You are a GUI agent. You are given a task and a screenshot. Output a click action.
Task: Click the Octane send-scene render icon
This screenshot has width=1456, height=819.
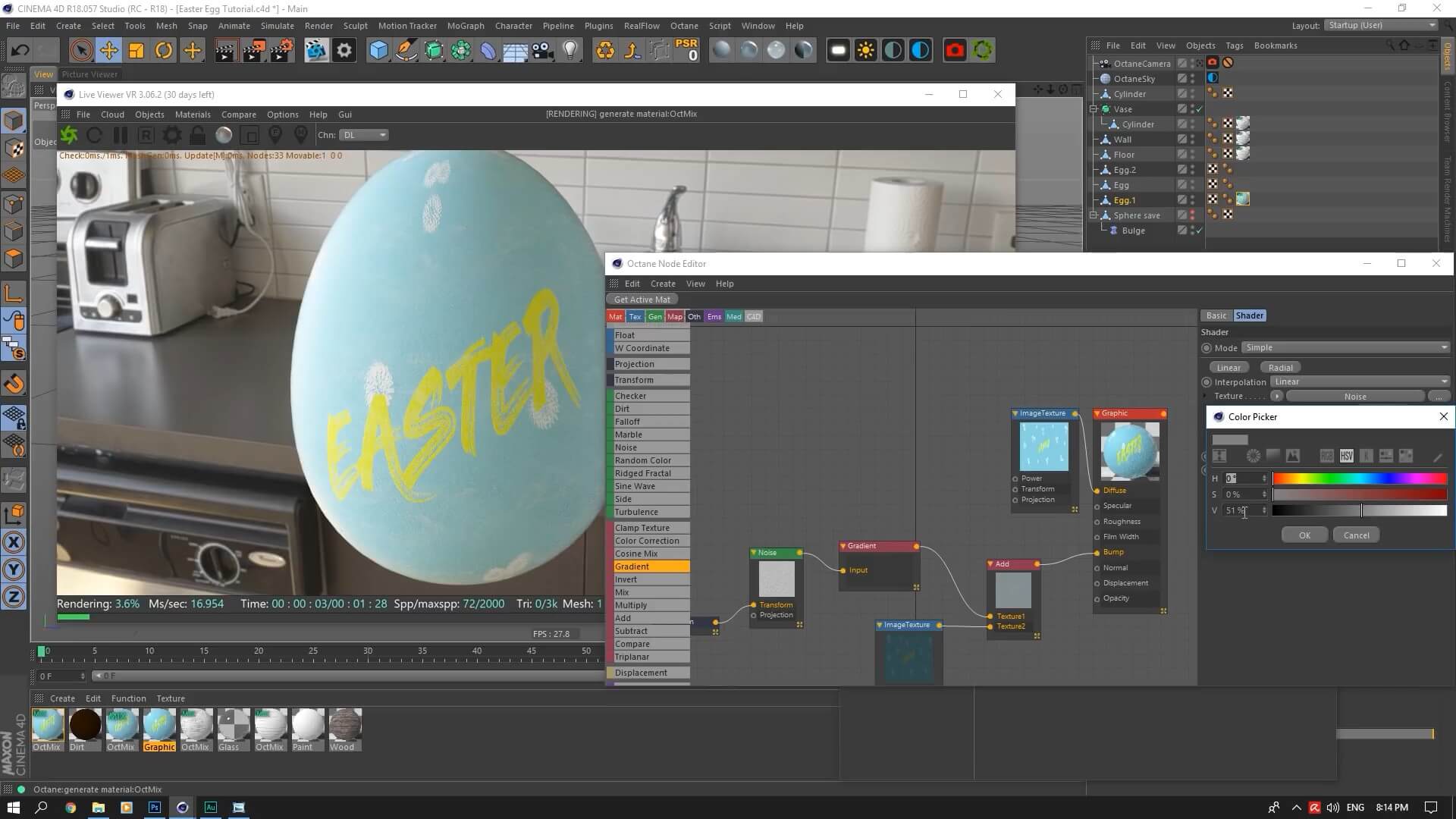tap(69, 135)
